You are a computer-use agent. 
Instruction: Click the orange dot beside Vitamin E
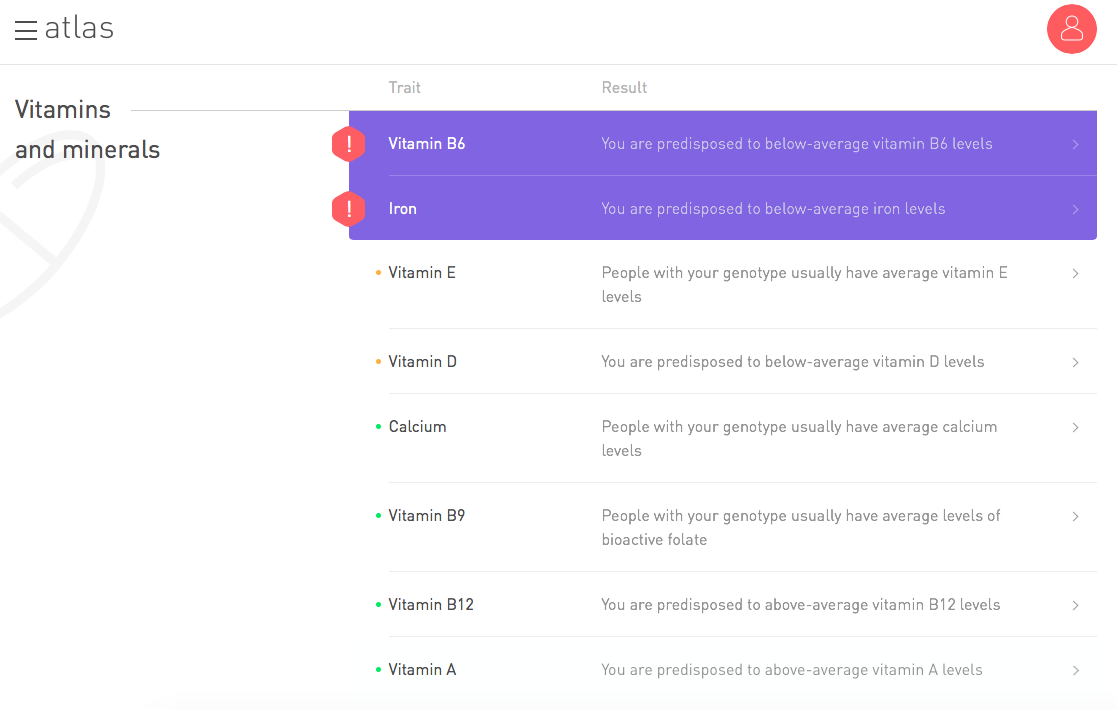[x=378, y=272]
